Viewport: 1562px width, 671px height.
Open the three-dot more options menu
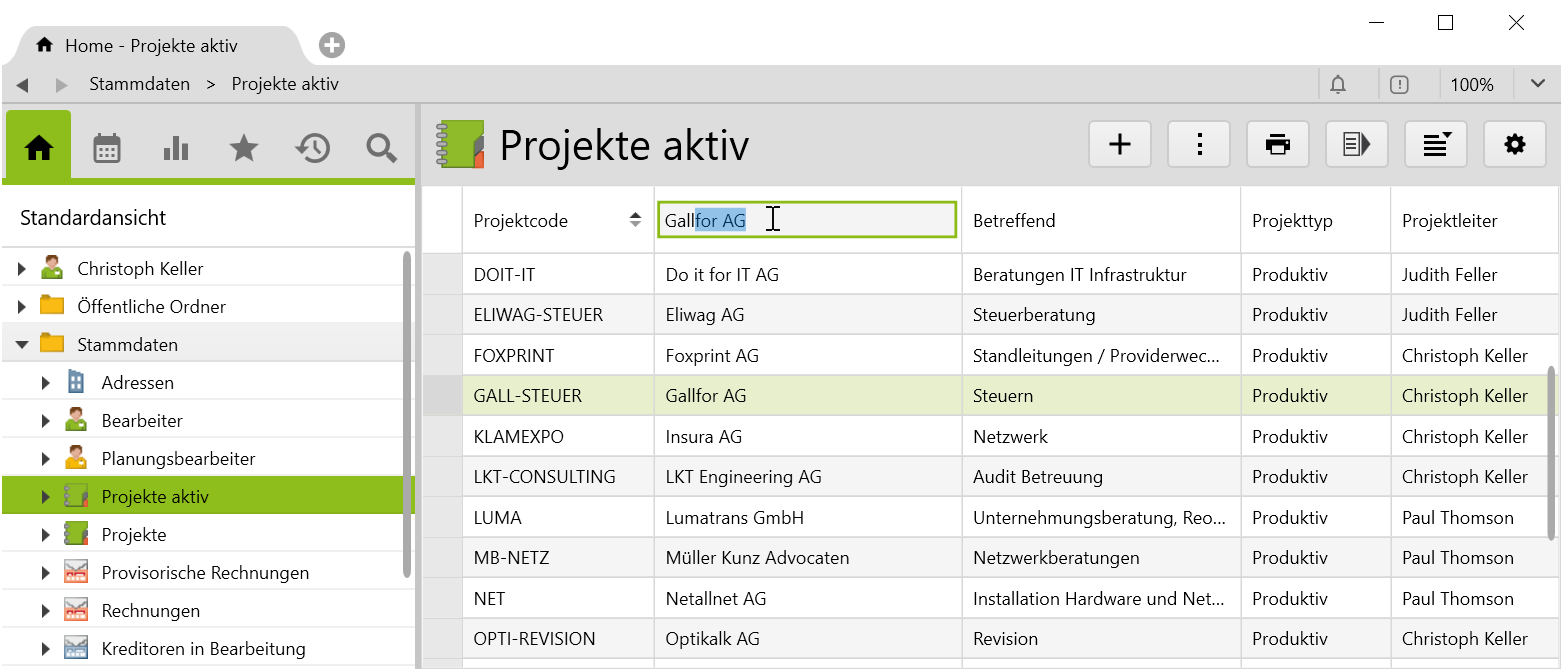[x=1198, y=145]
